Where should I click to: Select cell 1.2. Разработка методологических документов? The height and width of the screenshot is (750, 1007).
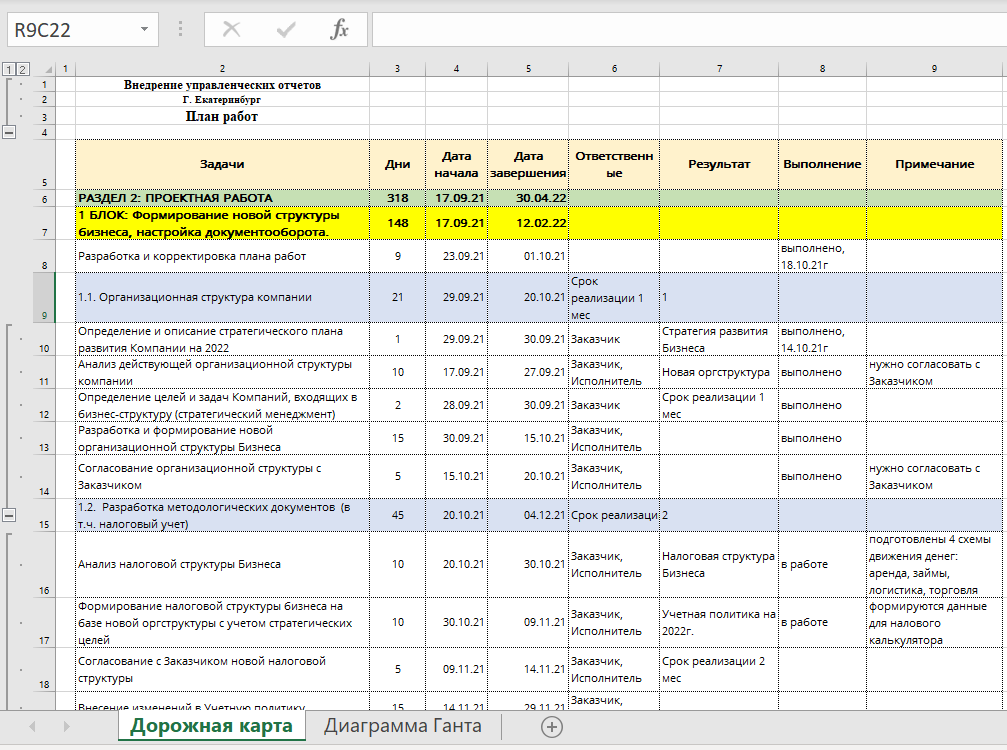222,515
